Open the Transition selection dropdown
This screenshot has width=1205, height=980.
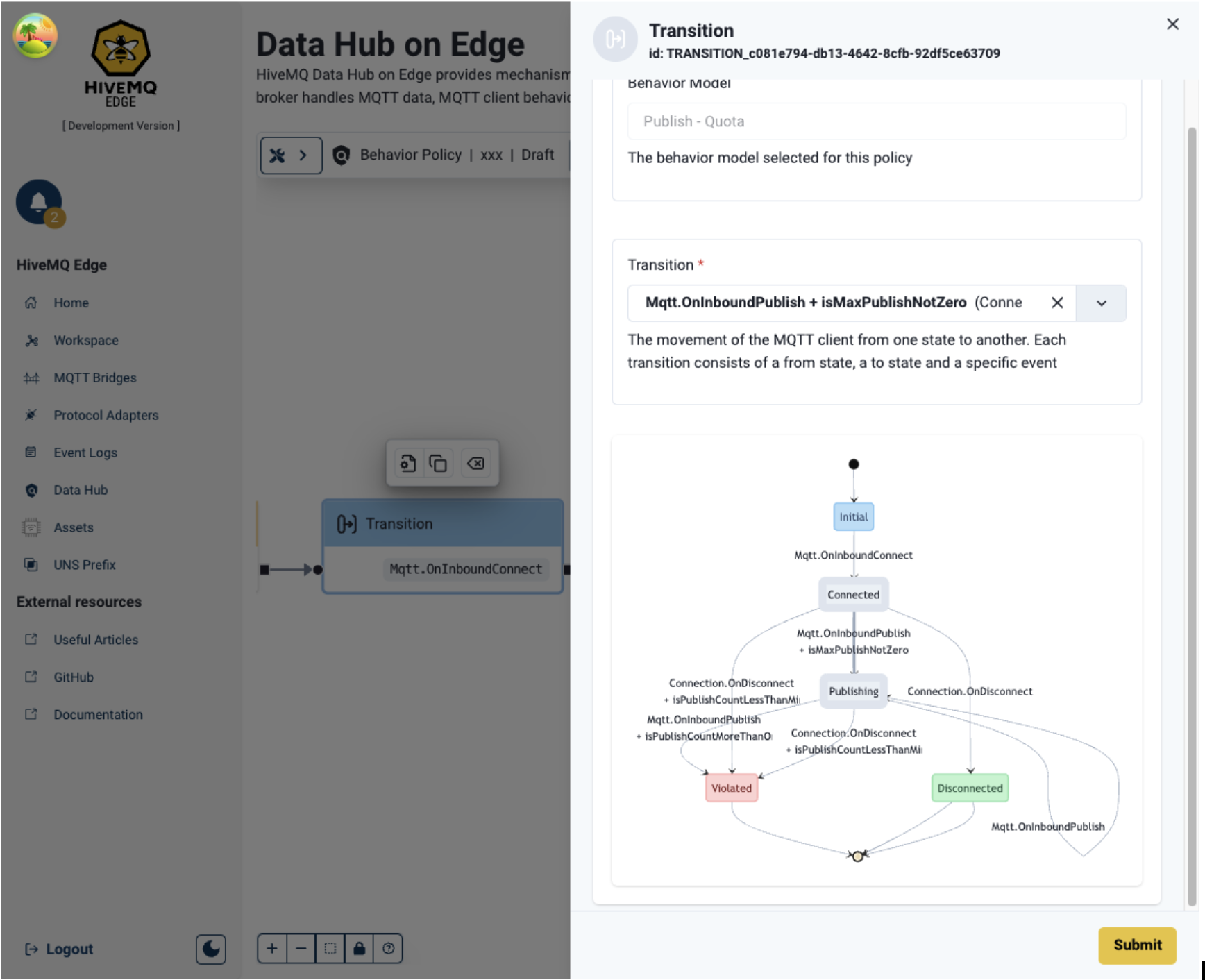click(x=1101, y=303)
